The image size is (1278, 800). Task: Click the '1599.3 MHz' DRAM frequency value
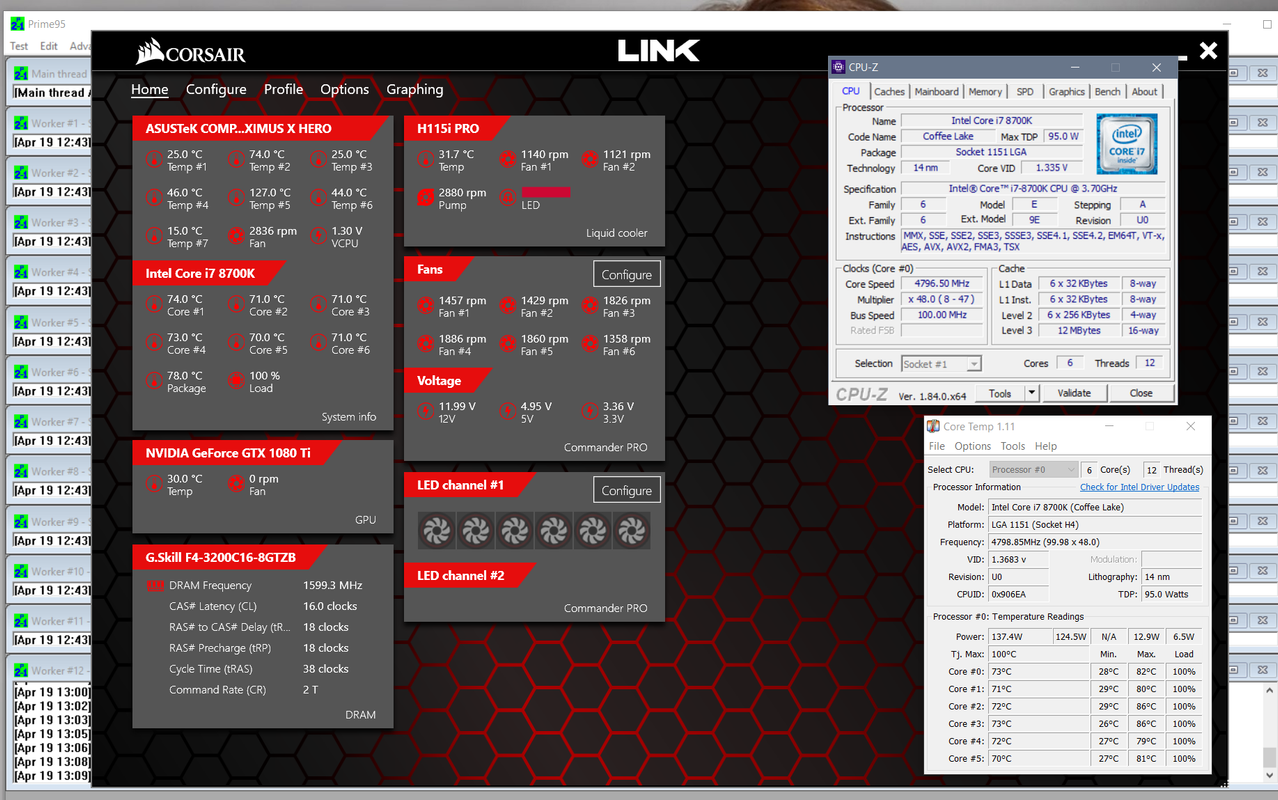pos(333,586)
